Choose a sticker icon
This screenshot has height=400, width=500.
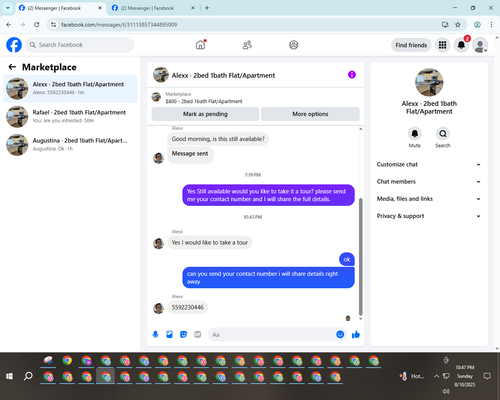coord(183,334)
